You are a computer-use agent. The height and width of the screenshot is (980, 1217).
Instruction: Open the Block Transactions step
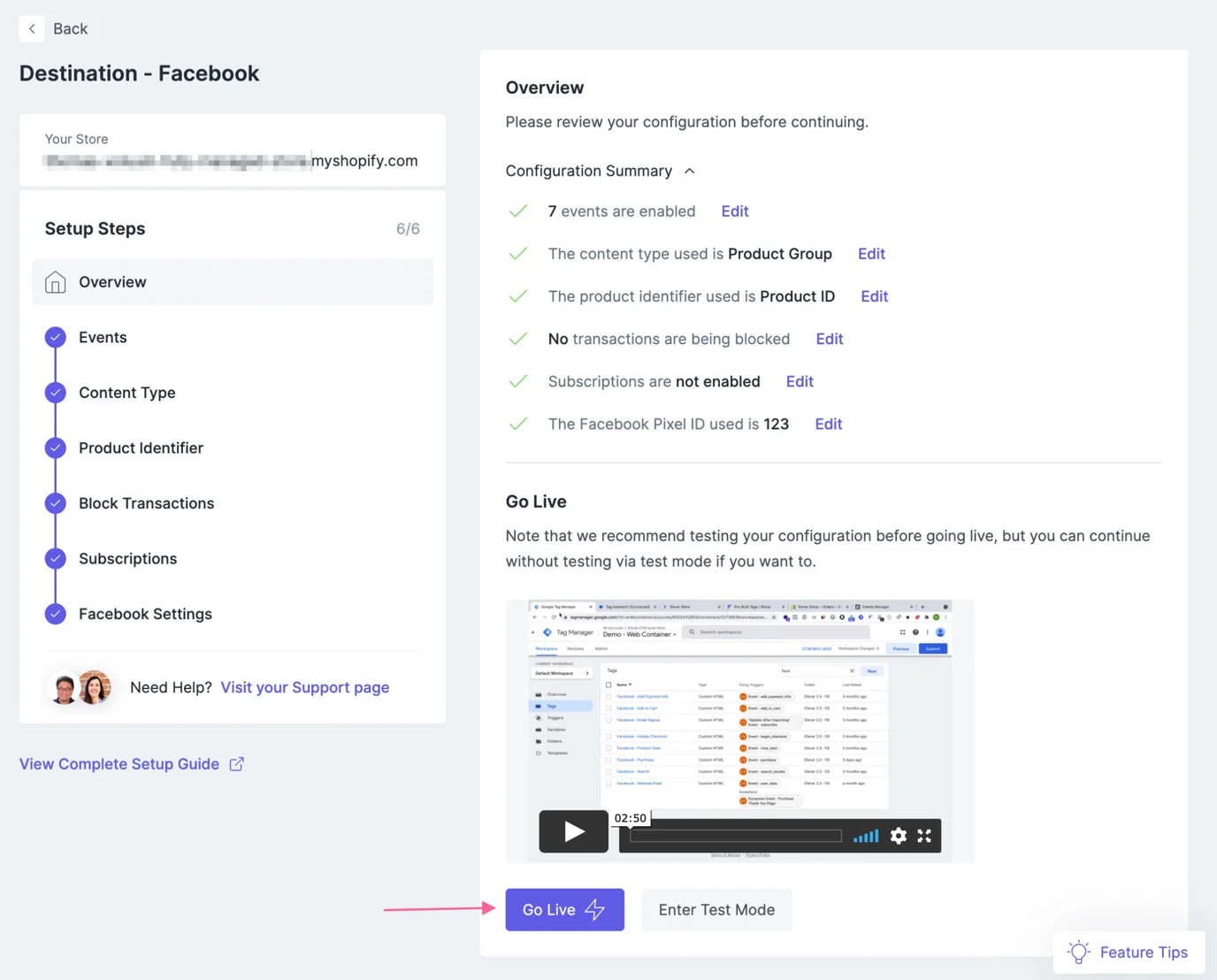pos(146,503)
